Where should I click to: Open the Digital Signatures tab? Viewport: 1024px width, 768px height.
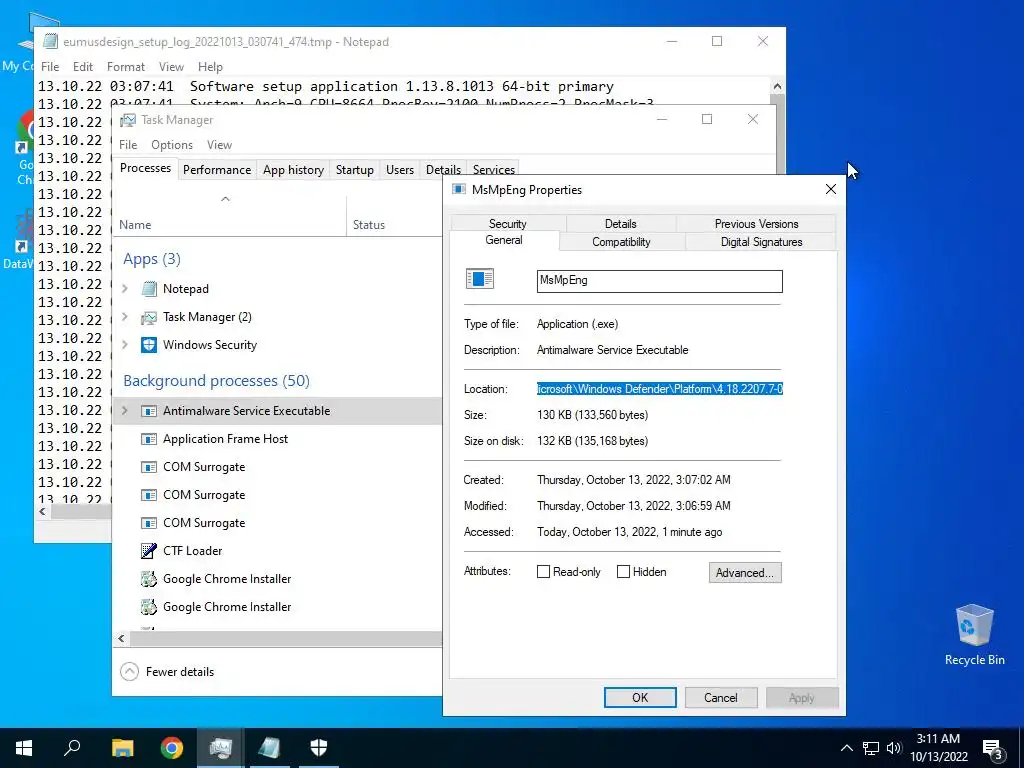(x=761, y=242)
